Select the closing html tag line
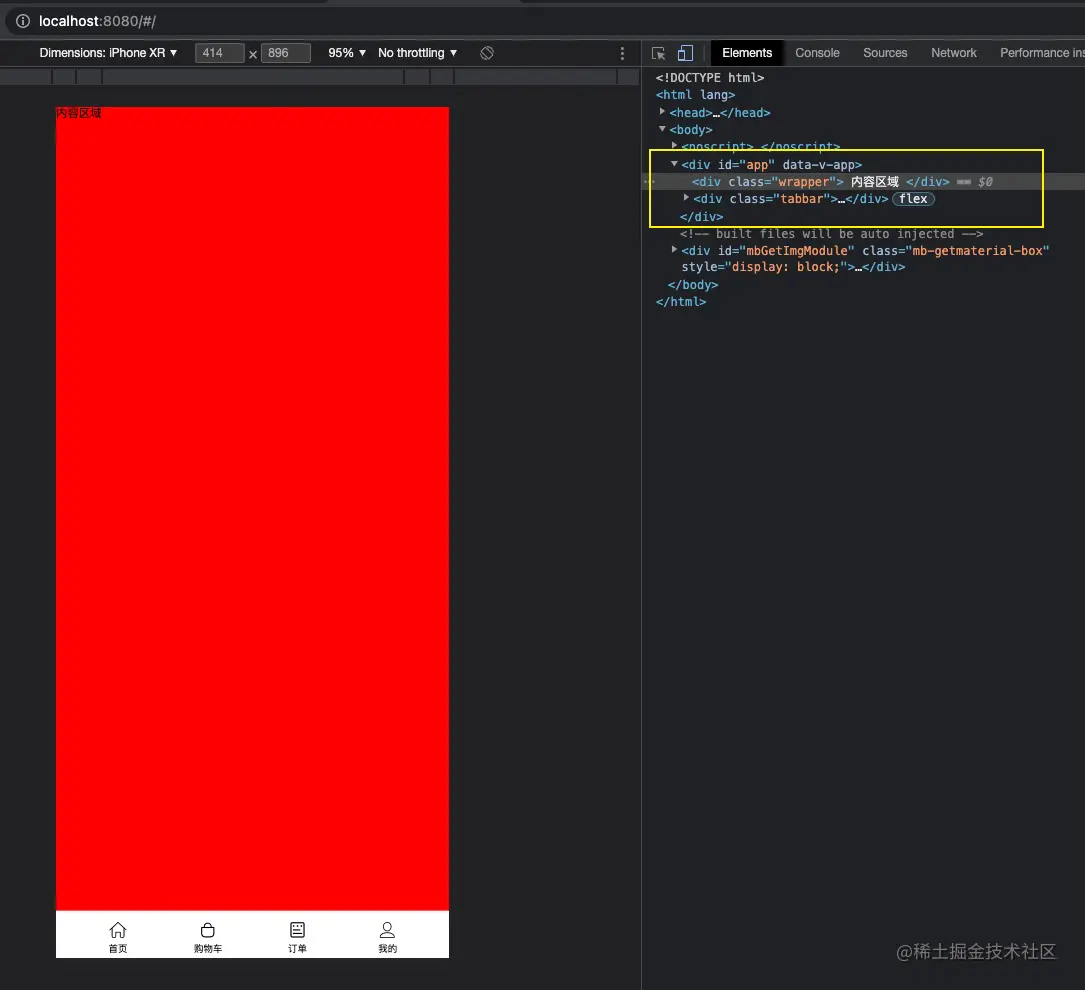The width and height of the screenshot is (1085, 990). pos(681,302)
